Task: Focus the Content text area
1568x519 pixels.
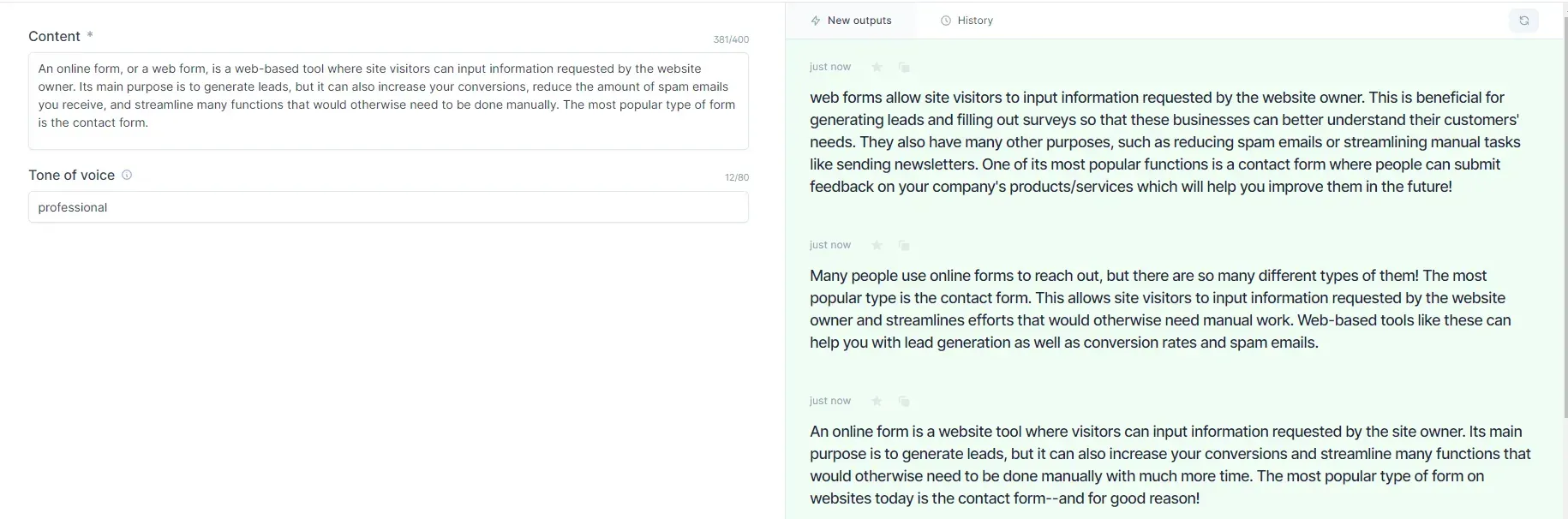Action: [388, 101]
